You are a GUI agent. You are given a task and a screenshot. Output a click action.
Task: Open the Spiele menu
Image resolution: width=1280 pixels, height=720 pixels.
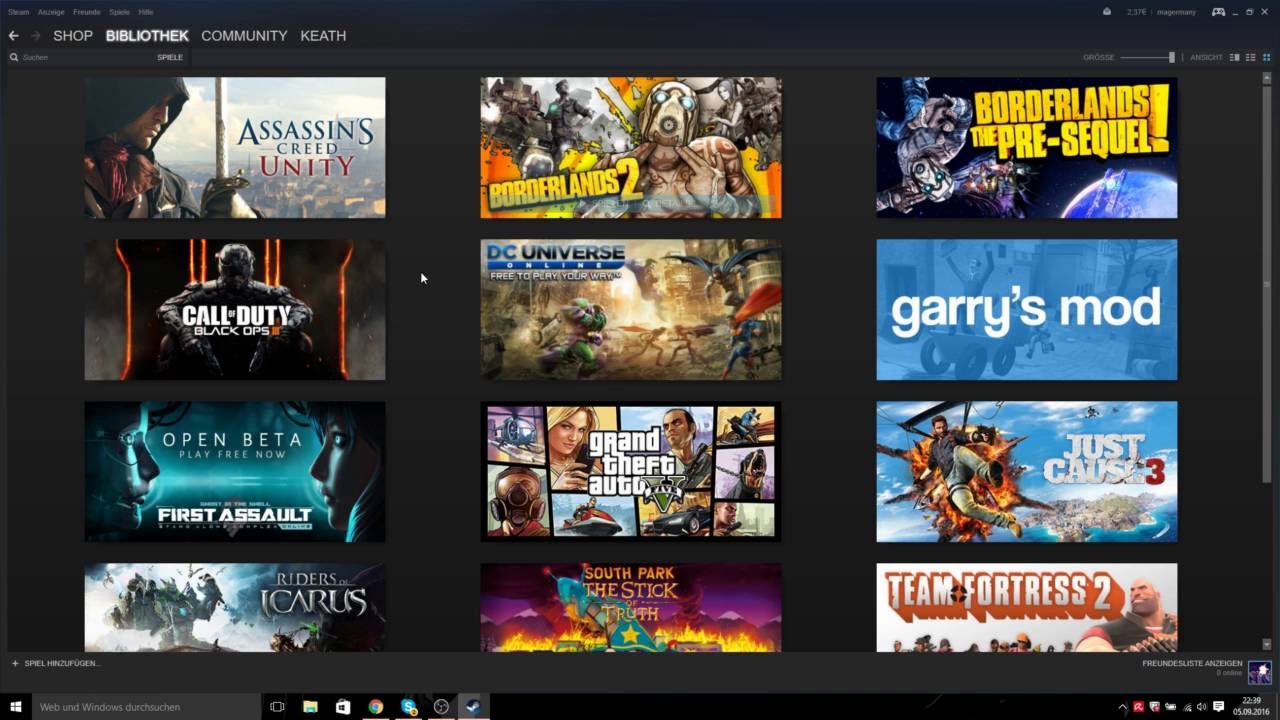(119, 12)
